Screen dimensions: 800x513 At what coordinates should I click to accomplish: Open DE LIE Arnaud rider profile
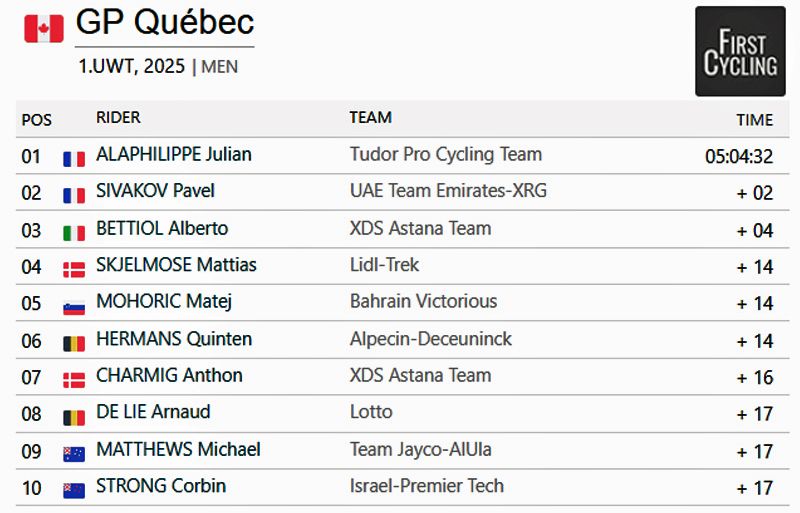(x=153, y=412)
